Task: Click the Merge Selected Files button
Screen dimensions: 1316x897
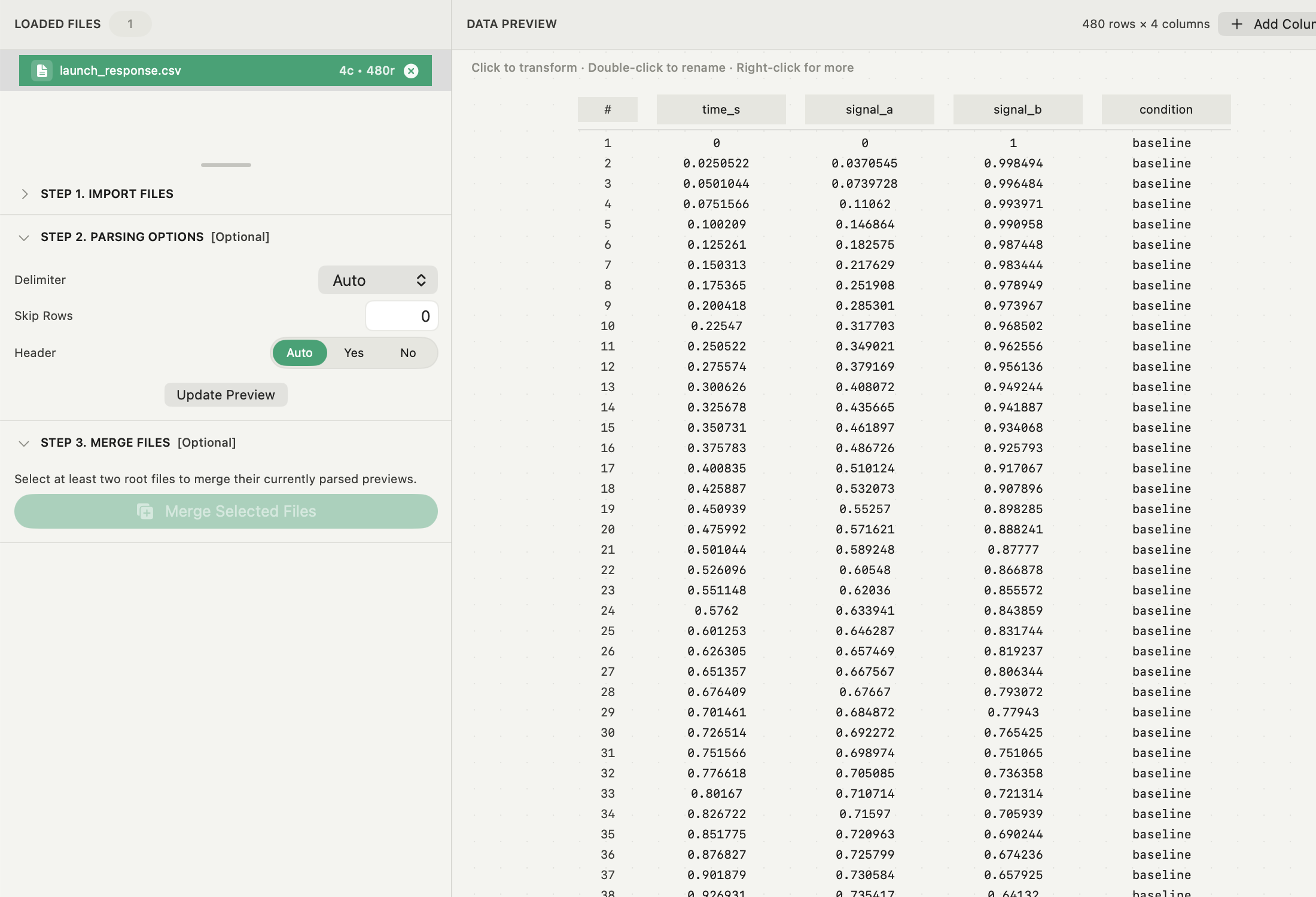Action: [x=226, y=511]
